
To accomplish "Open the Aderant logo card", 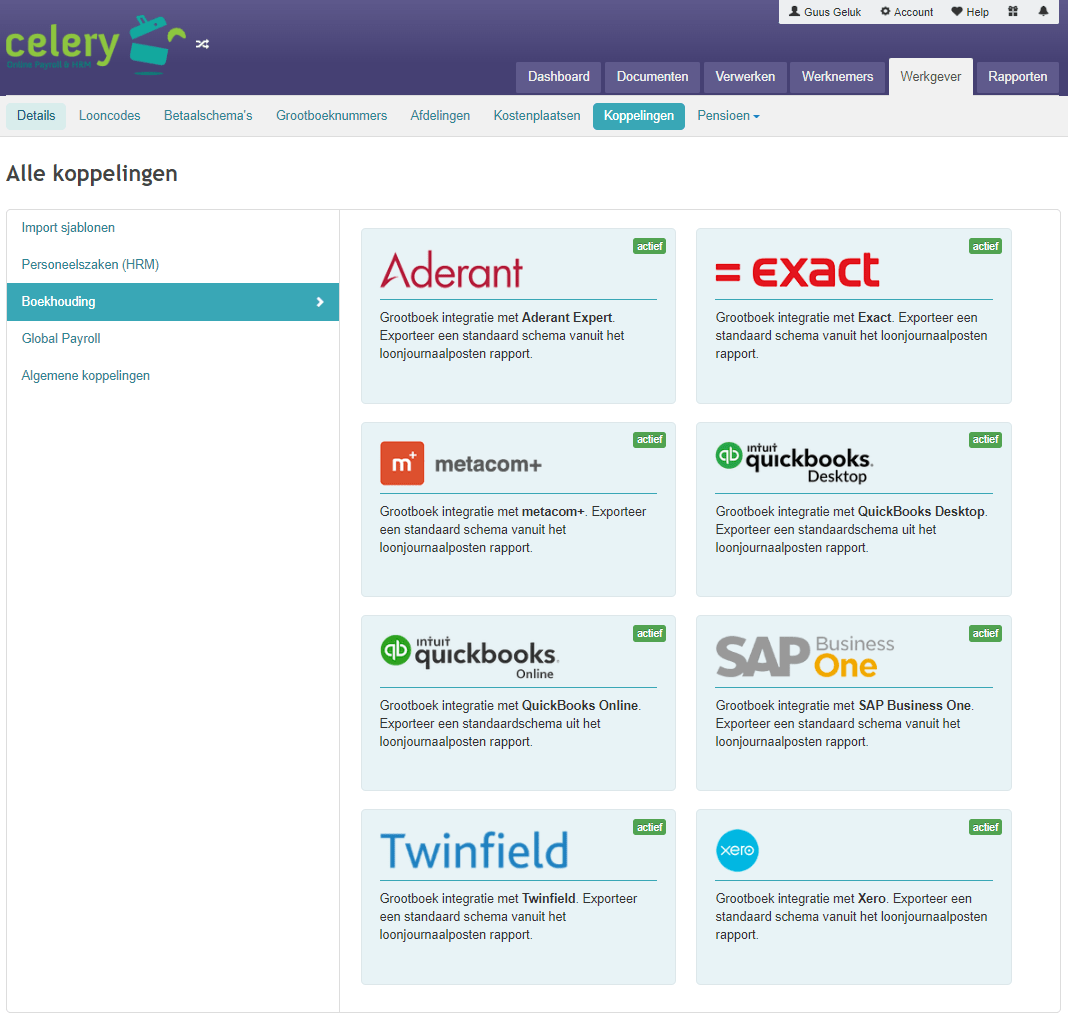I will coord(451,270).
